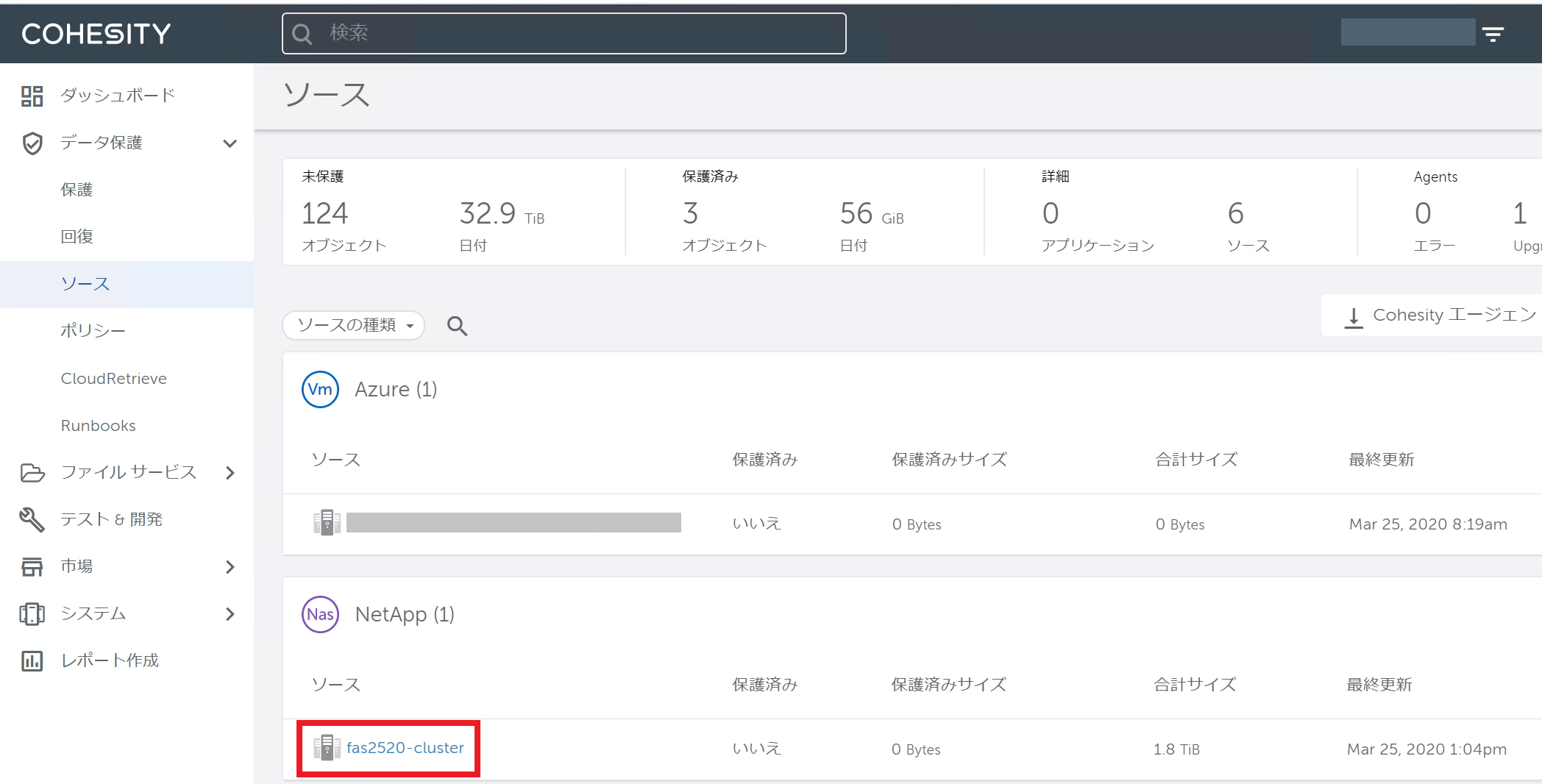Viewport: 1542px width, 784px height.
Task: Click the NetApp table ソース column header
Action: [336, 685]
